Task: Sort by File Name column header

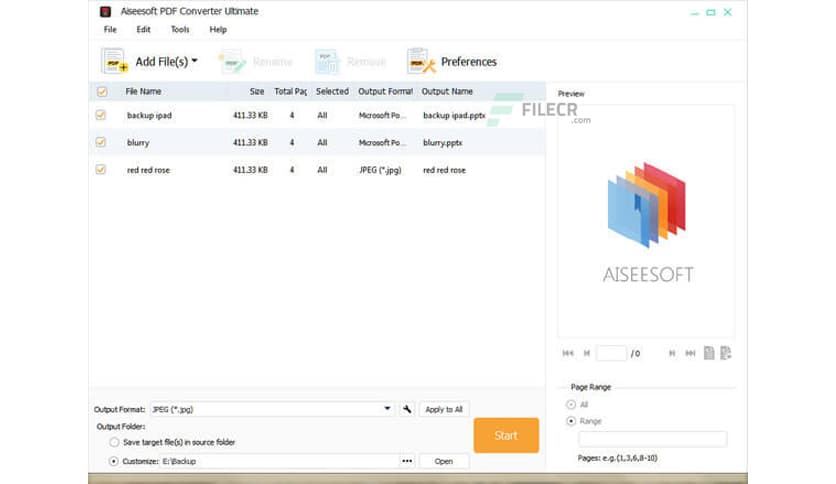Action: point(143,91)
